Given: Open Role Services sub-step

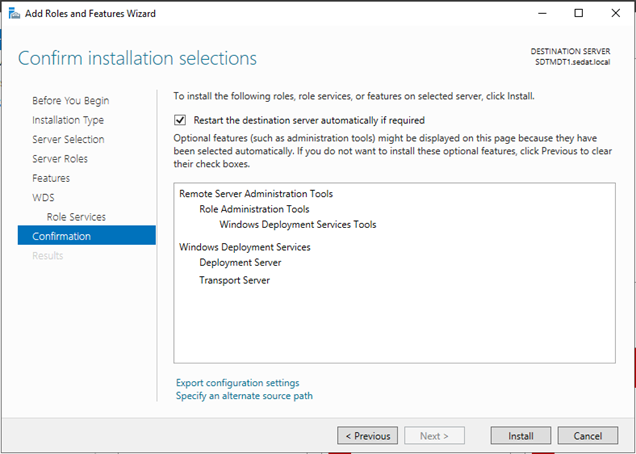Looking at the screenshot, I should (76, 217).
